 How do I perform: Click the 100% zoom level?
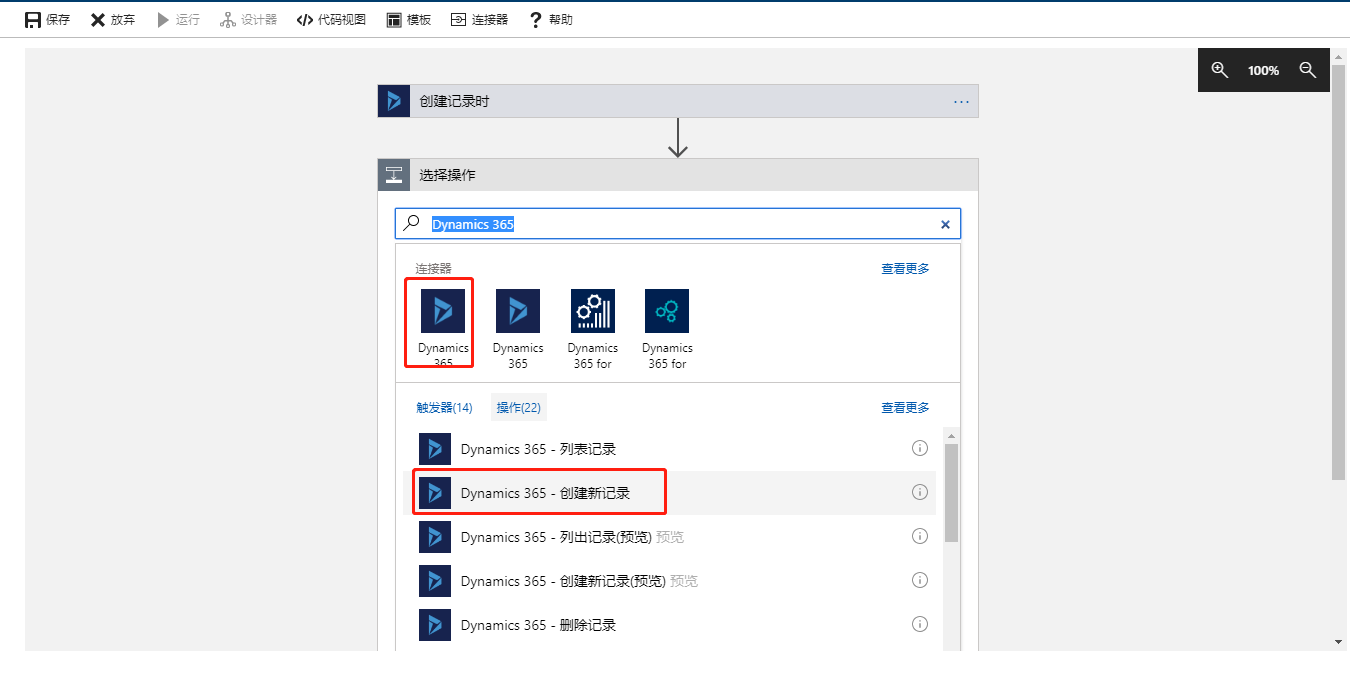point(1263,71)
